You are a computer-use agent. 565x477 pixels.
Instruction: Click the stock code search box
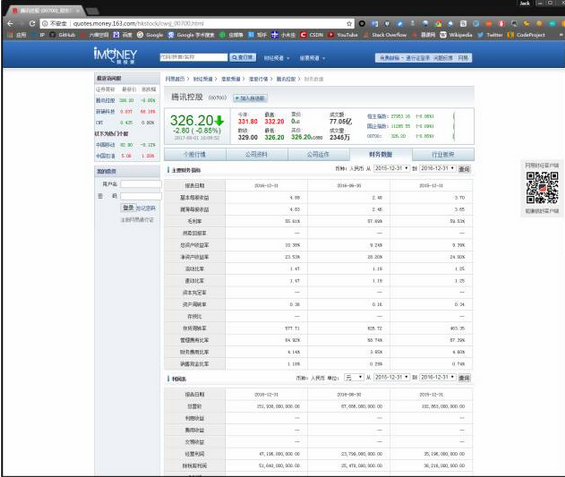click(193, 57)
